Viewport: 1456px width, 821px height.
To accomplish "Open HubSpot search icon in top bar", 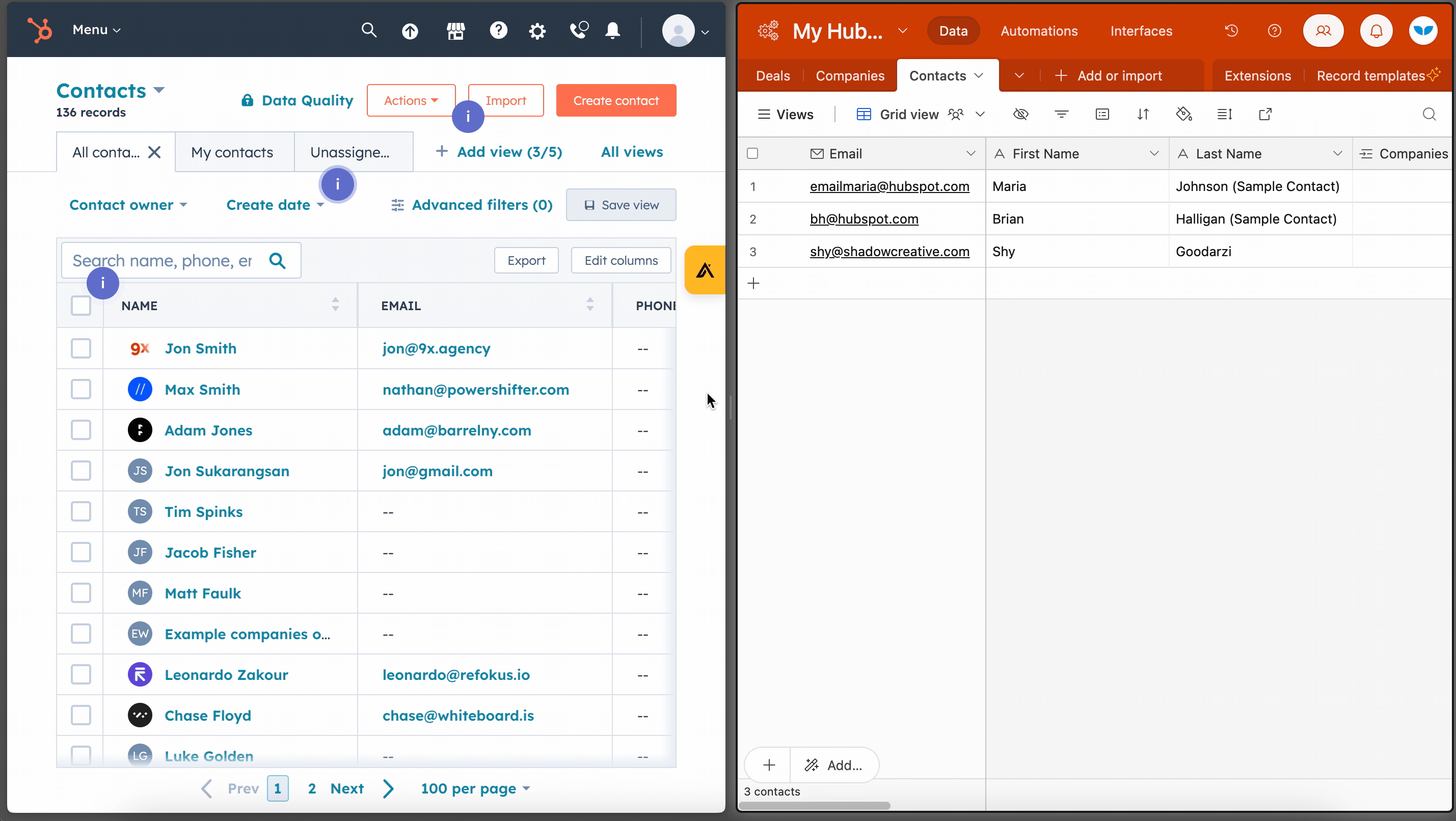I will (x=368, y=30).
